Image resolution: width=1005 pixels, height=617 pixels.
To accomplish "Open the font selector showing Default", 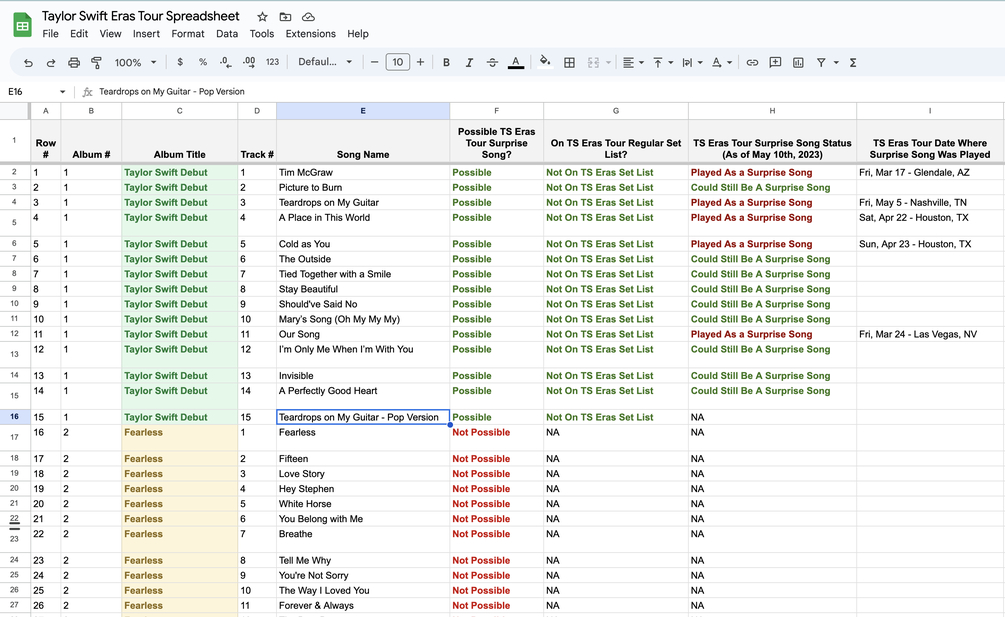I will [x=317, y=62].
